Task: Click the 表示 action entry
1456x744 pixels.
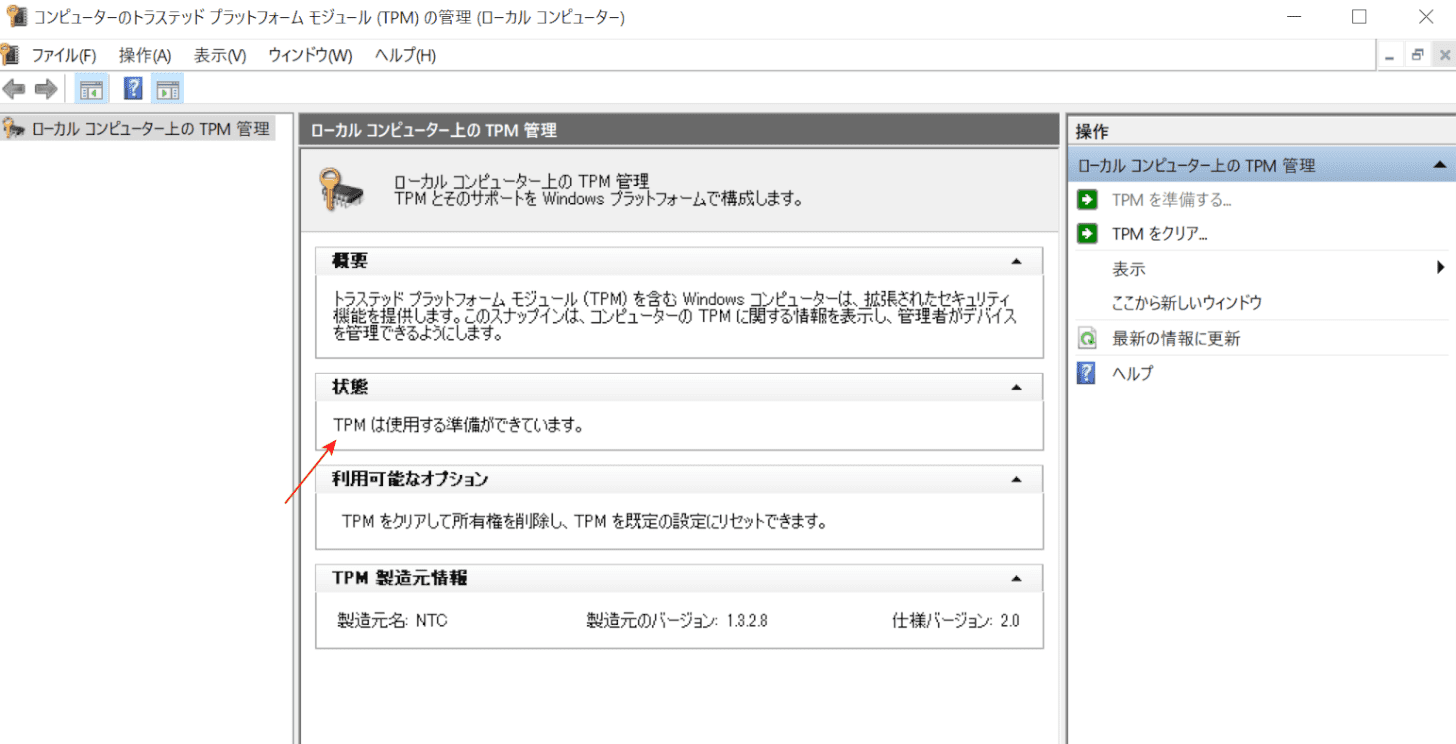Action: point(1129,269)
